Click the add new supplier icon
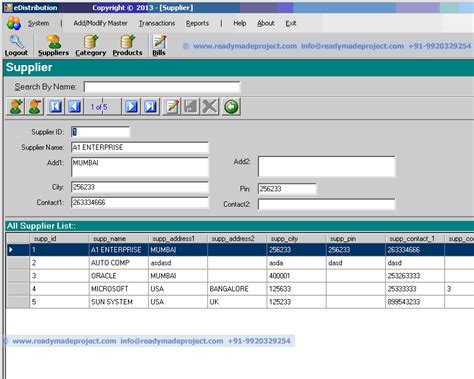 (x=16, y=107)
